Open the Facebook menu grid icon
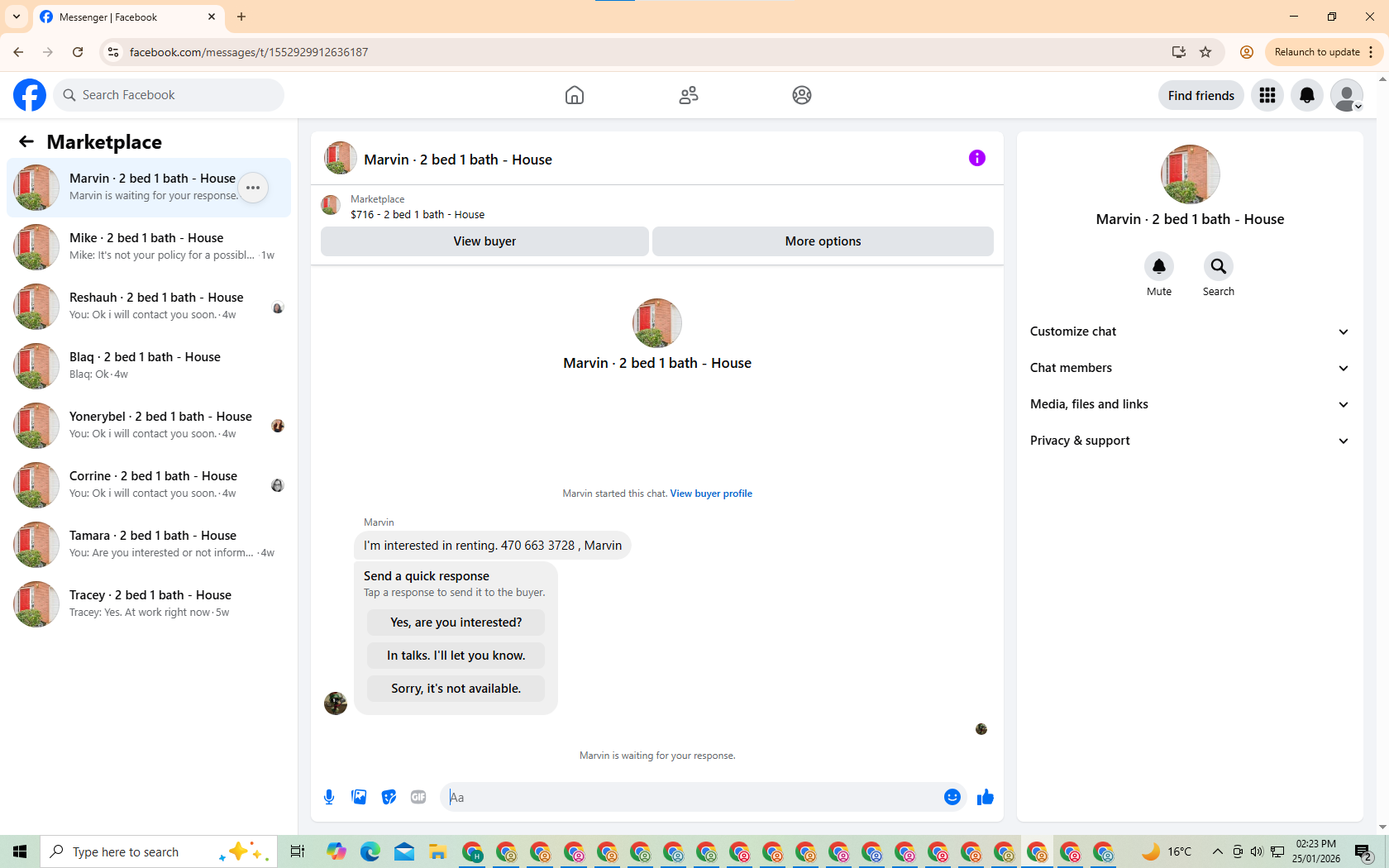The image size is (1389, 868). [1267, 95]
